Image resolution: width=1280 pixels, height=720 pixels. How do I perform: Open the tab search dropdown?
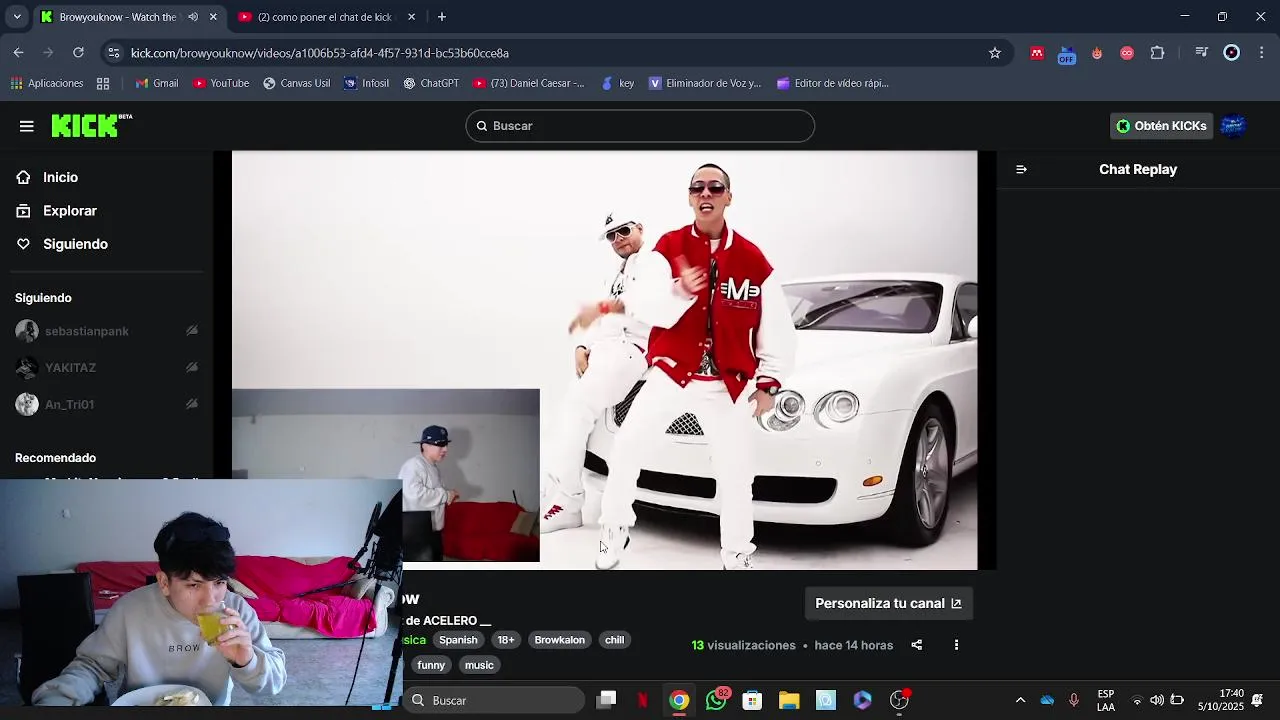tap(16, 17)
